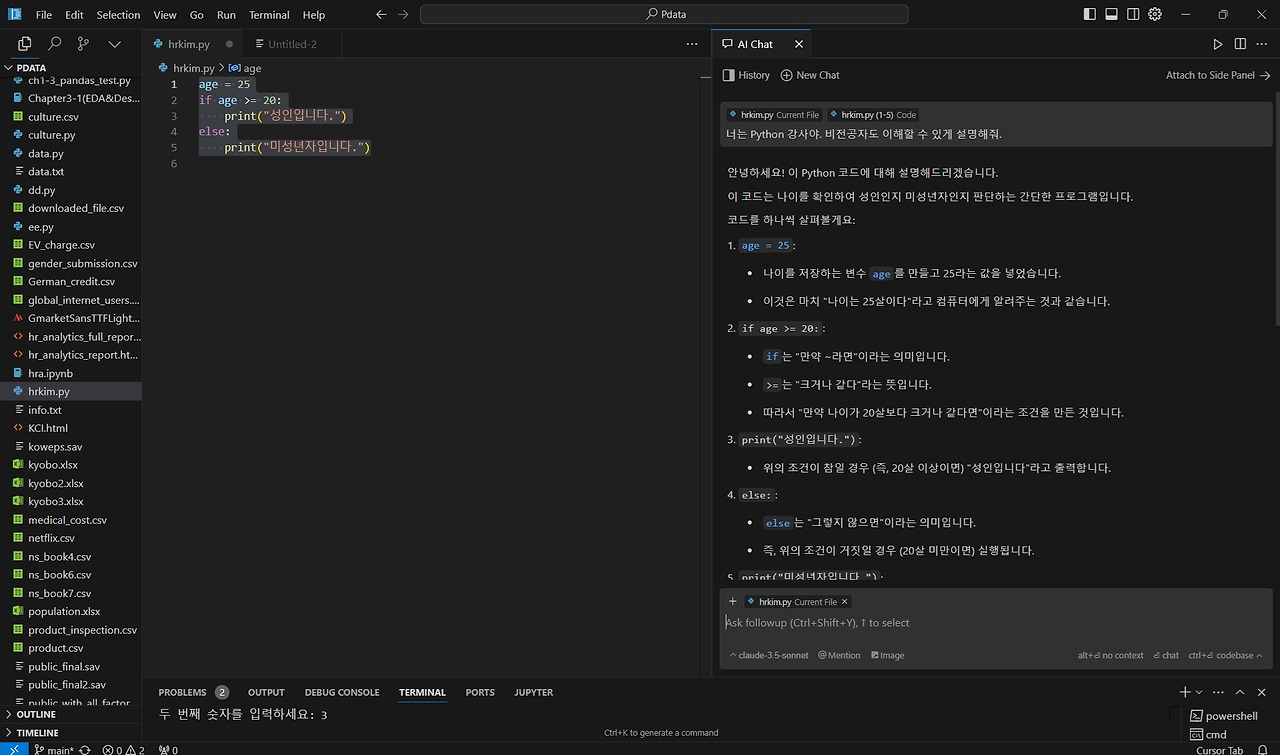Add context with the plus icon in chat input
Screen dimensions: 1280x755
(732, 602)
